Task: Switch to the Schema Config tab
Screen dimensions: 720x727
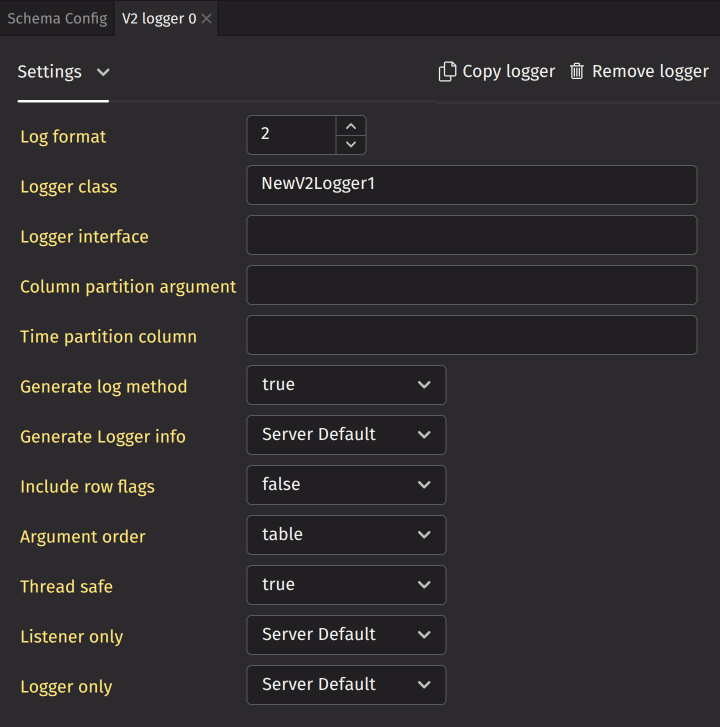Action: 57,19
